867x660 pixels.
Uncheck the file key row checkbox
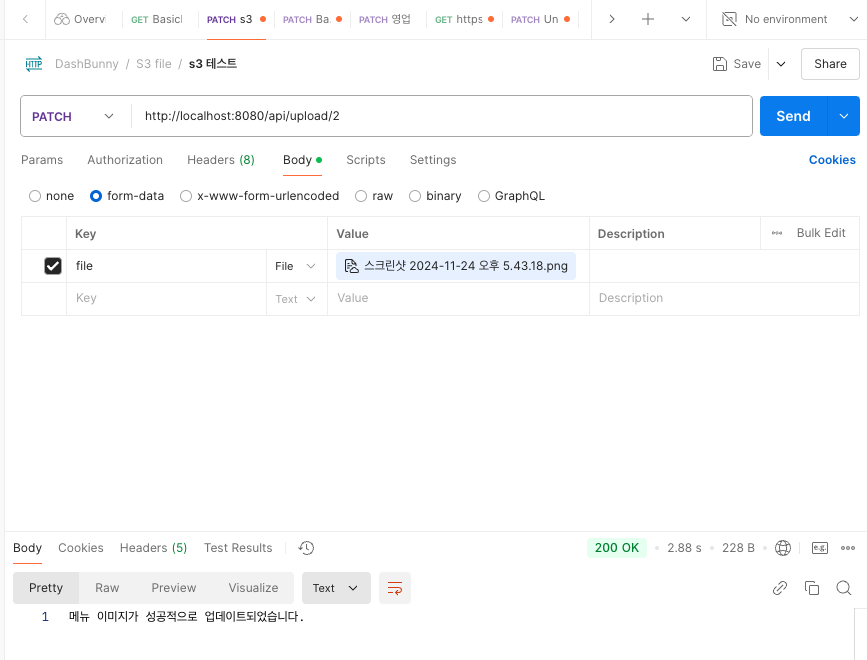point(53,266)
